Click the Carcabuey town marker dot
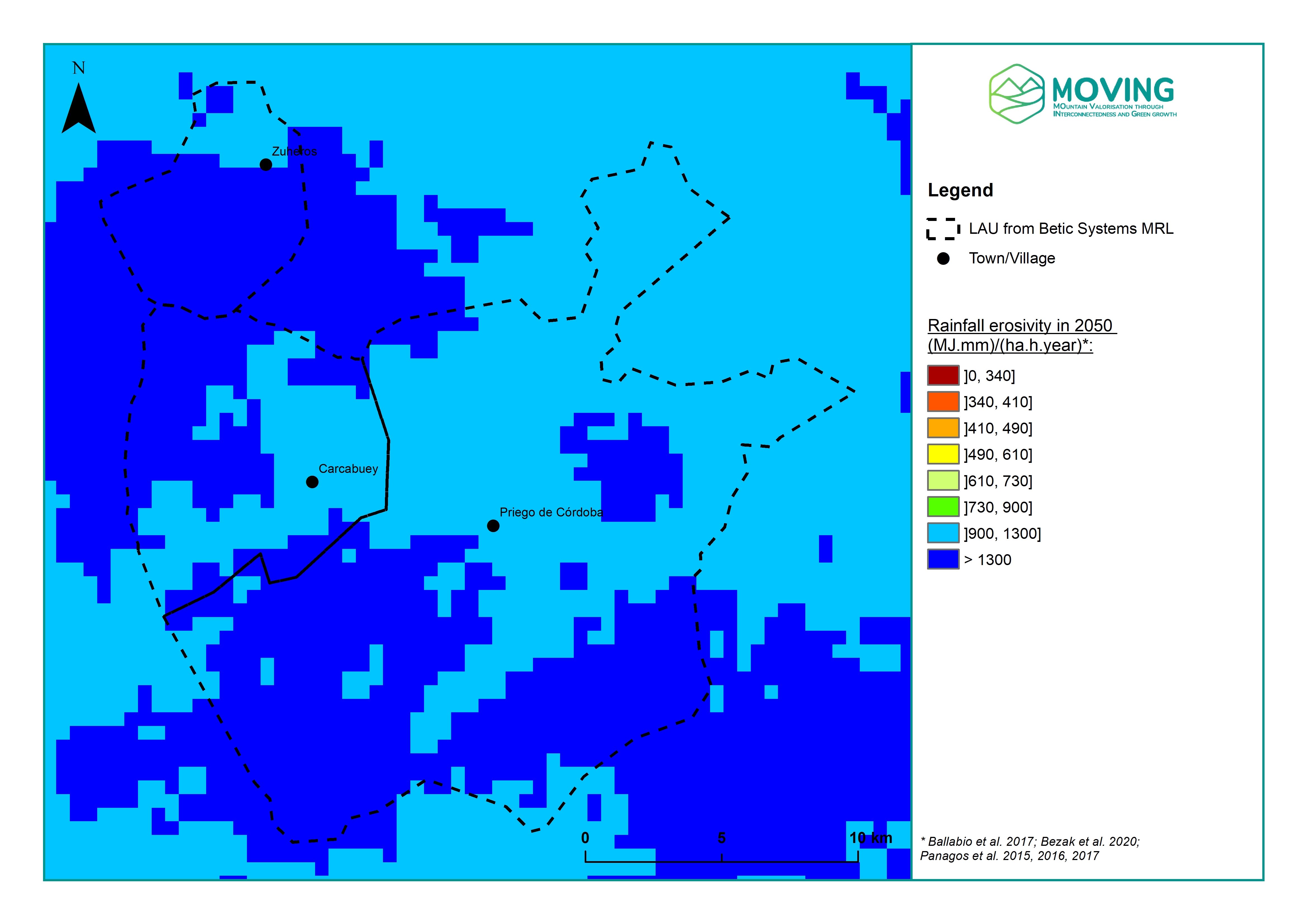Image resolution: width=1307 pixels, height=924 pixels. [x=312, y=482]
